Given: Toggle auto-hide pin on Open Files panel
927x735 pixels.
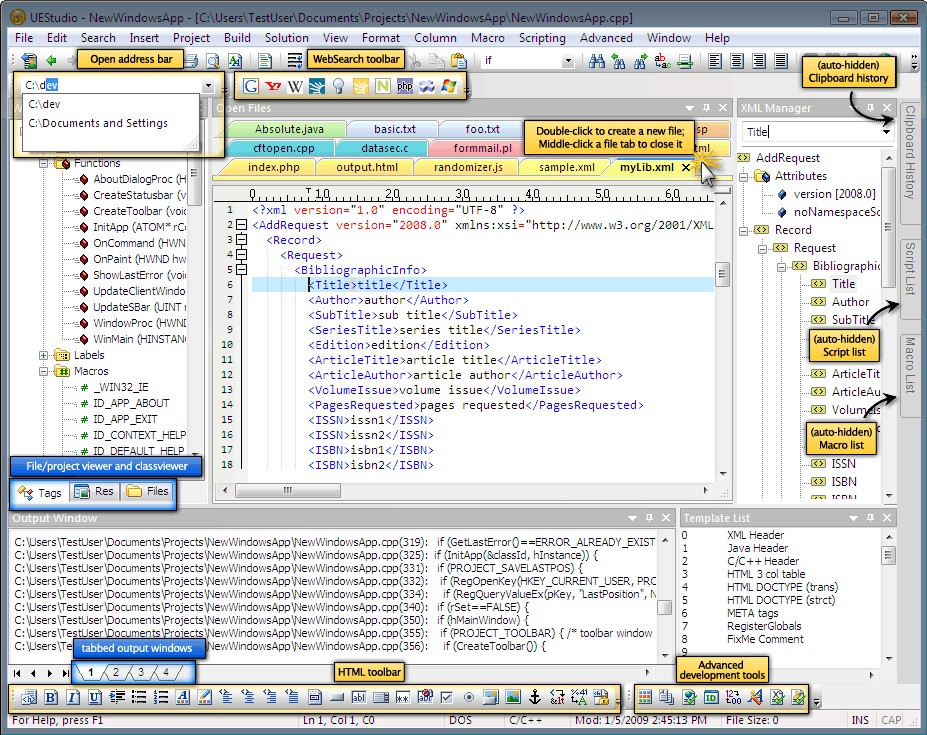Looking at the screenshot, I should [x=706, y=108].
